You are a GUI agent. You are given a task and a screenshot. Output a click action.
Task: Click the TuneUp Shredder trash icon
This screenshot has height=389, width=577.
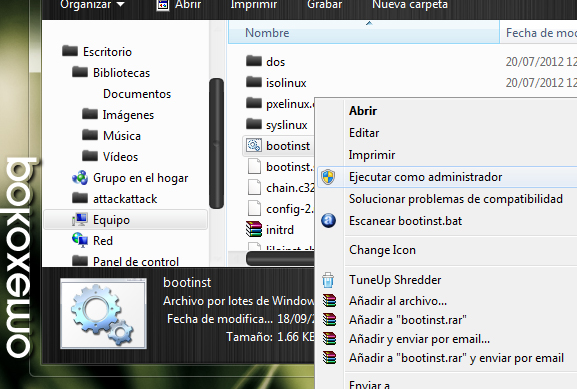328,280
